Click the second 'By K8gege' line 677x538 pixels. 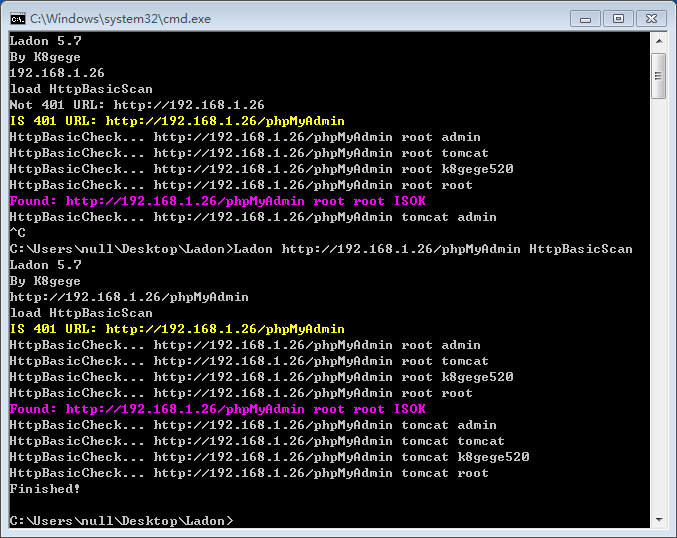[45, 281]
